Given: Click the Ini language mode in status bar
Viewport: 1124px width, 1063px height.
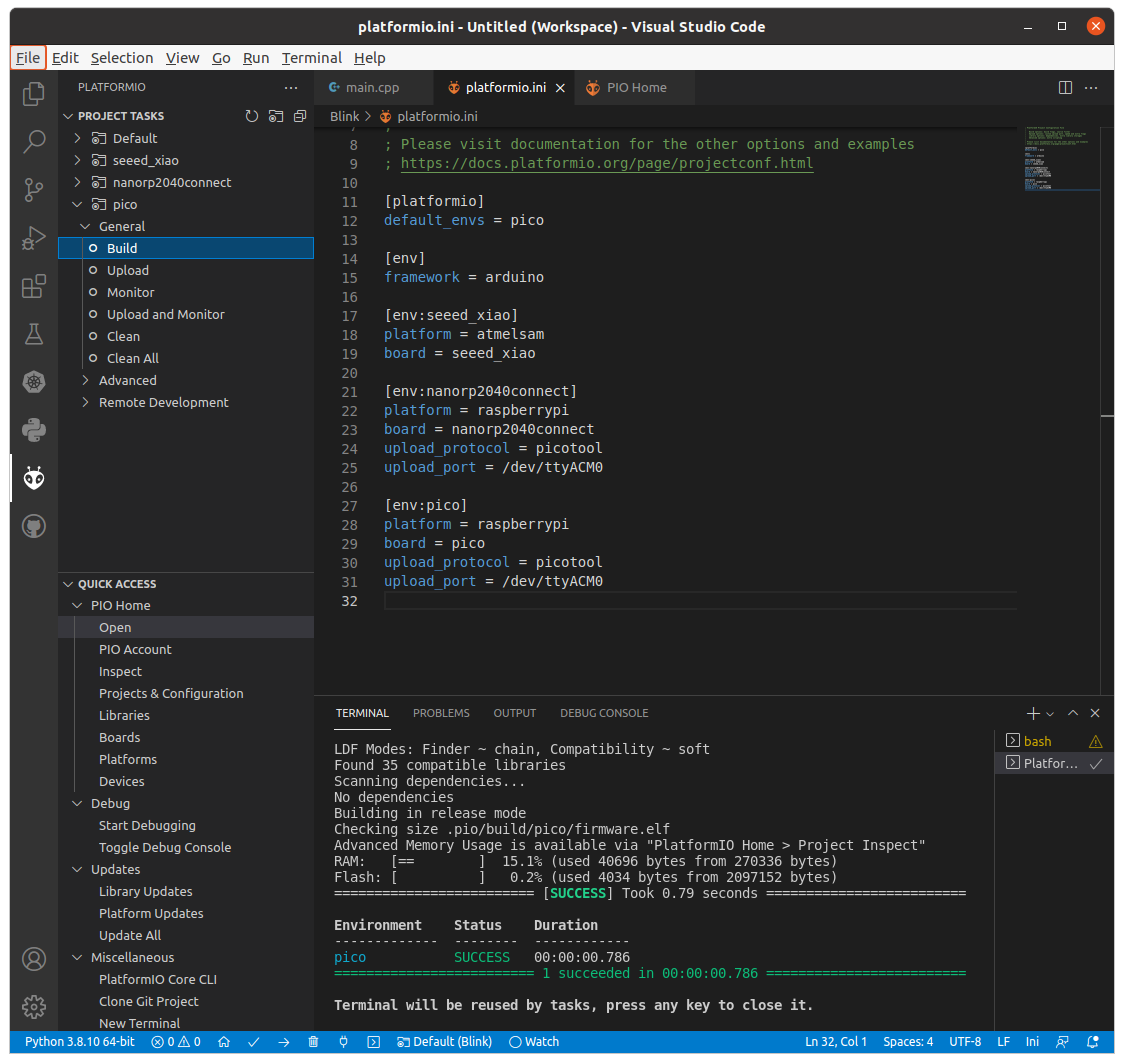Looking at the screenshot, I should (x=1032, y=1041).
